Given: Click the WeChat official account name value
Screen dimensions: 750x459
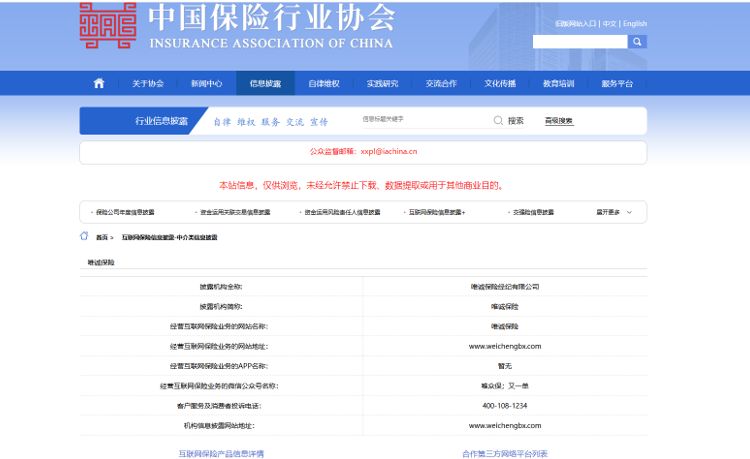Looking at the screenshot, I should (x=505, y=386).
